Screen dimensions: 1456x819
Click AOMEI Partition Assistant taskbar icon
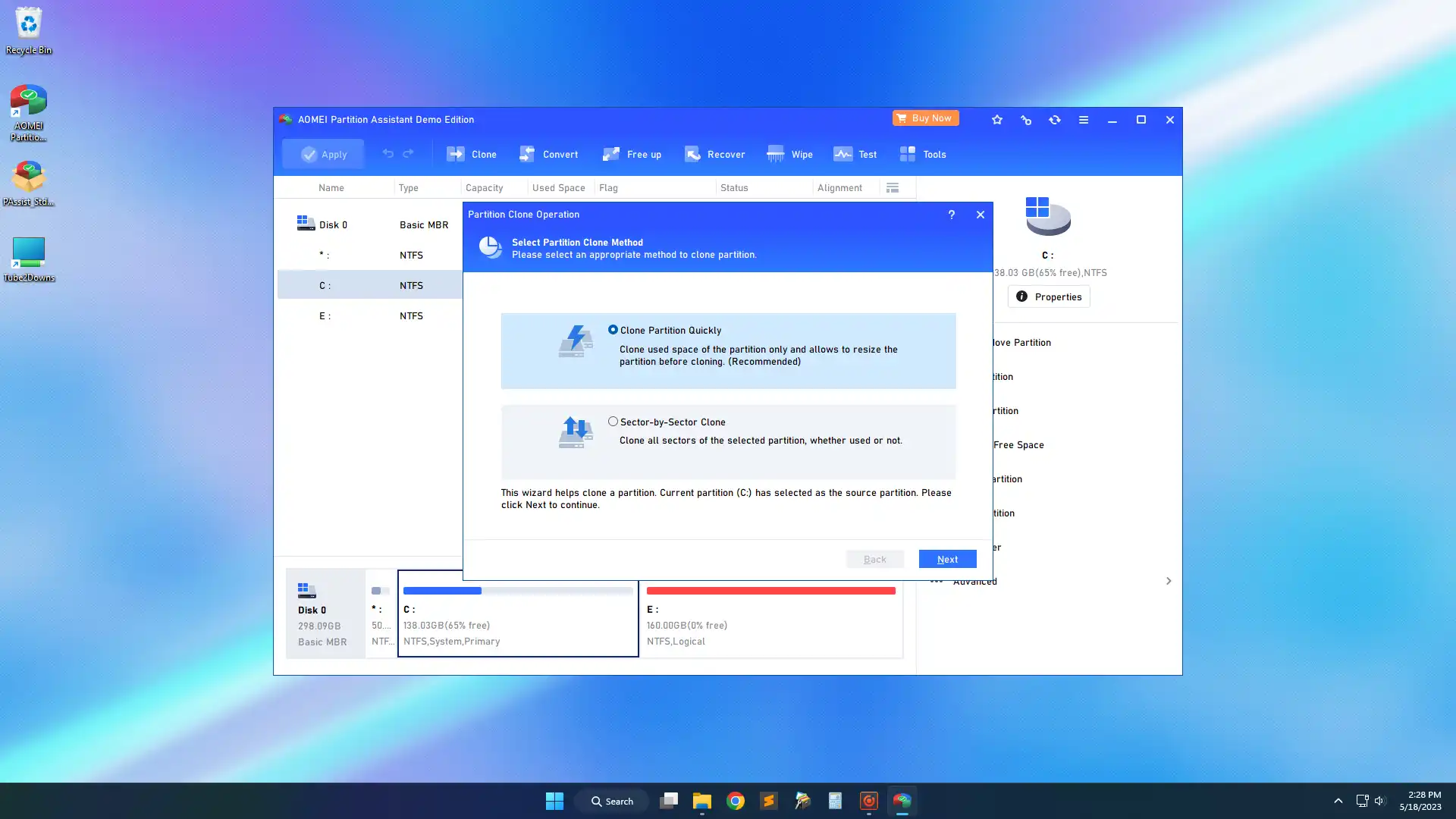[901, 800]
